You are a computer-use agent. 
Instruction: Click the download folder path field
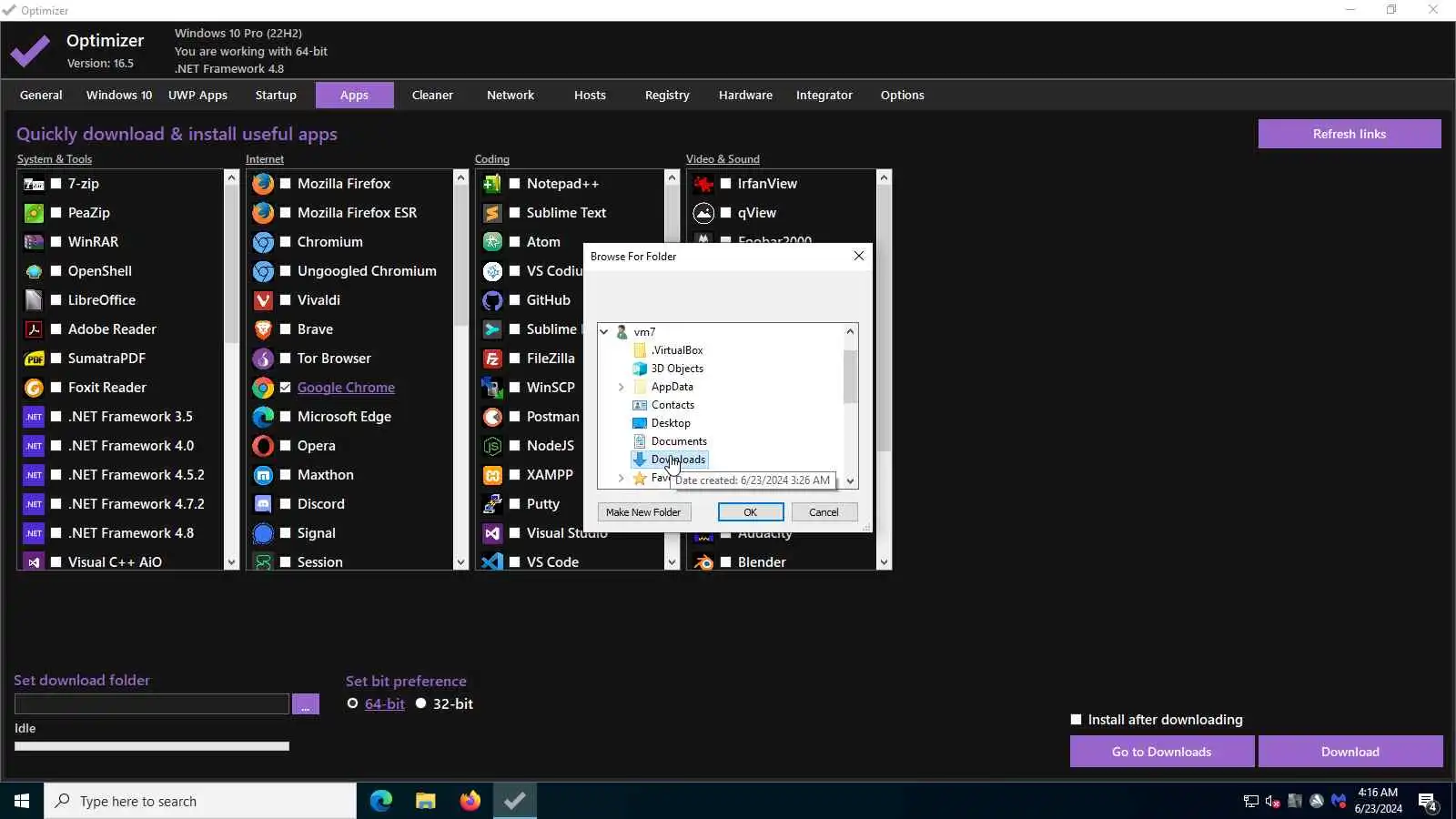[x=152, y=704]
